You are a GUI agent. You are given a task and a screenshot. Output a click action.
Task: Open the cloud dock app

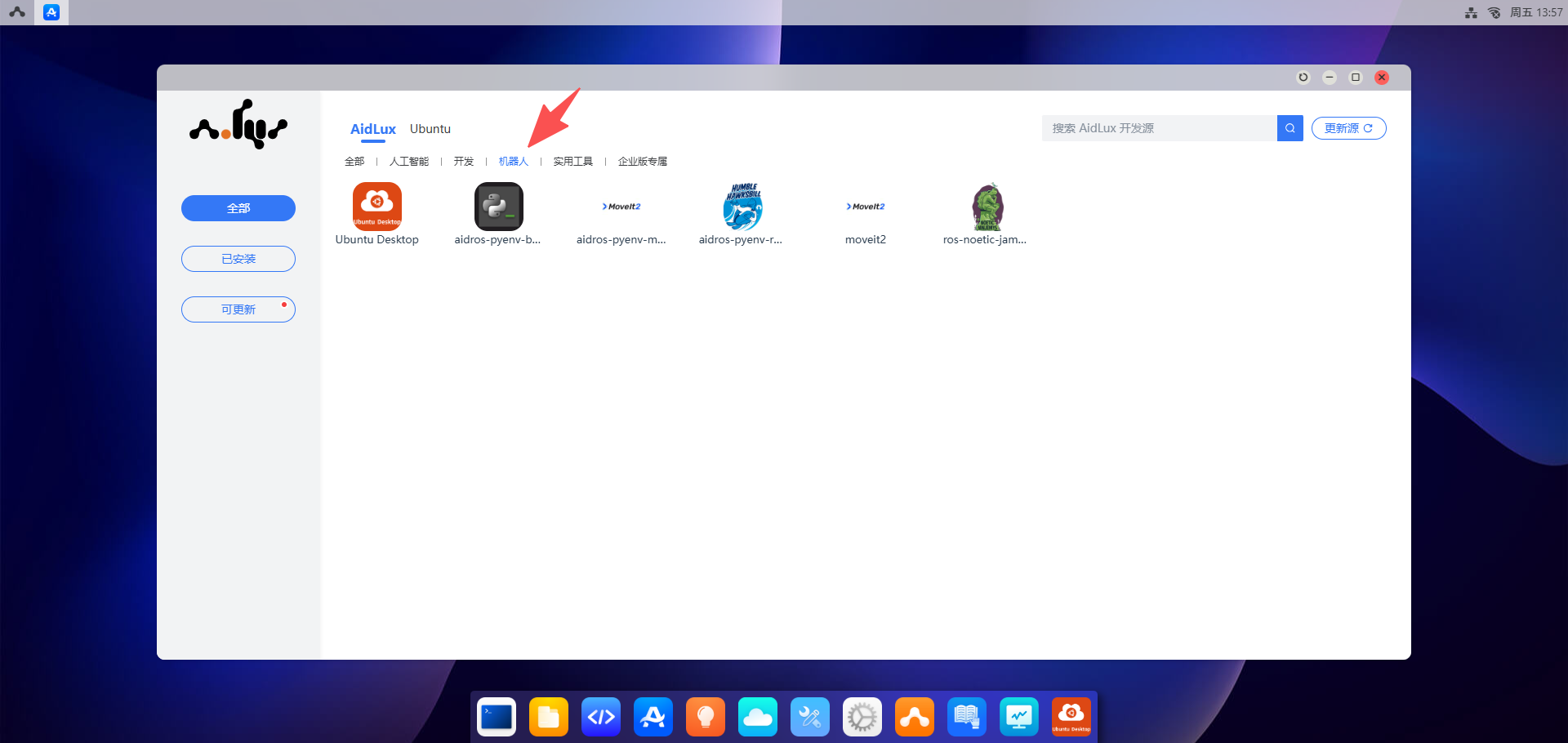(x=758, y=717)
